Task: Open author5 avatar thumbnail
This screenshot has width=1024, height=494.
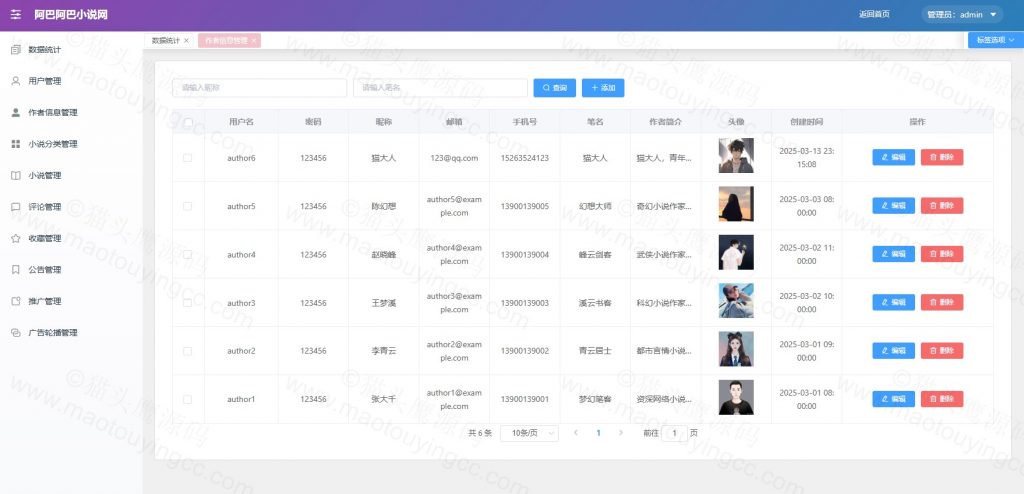Action: (736, 204)
